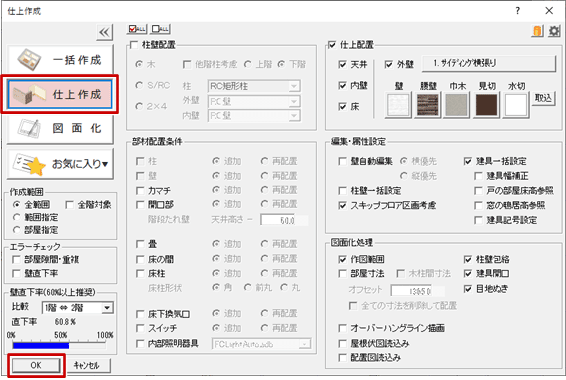Click the OK button
This screenshot has width=566, height=380.
coord(36,365)
